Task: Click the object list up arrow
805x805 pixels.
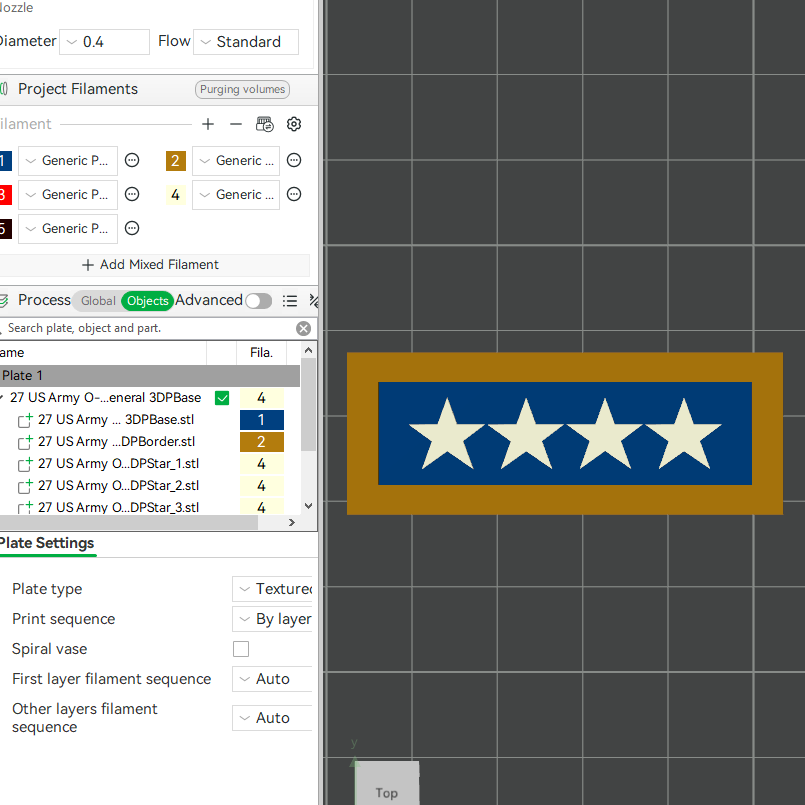Action: [309, 351]
